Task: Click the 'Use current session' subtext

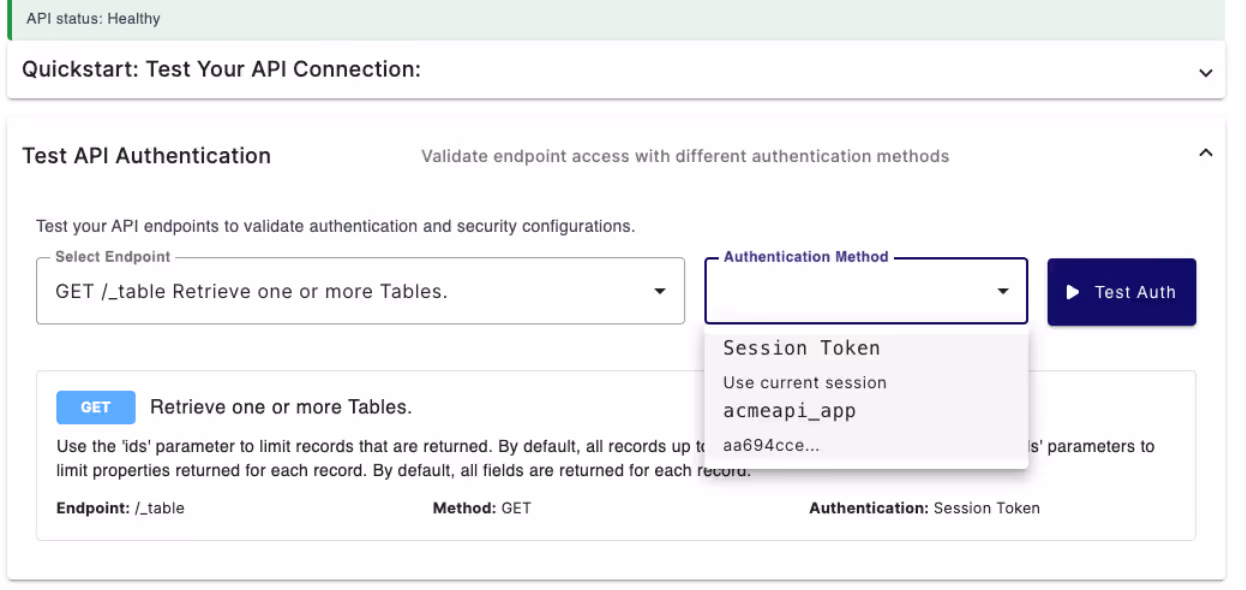Action: coord(805,382)
